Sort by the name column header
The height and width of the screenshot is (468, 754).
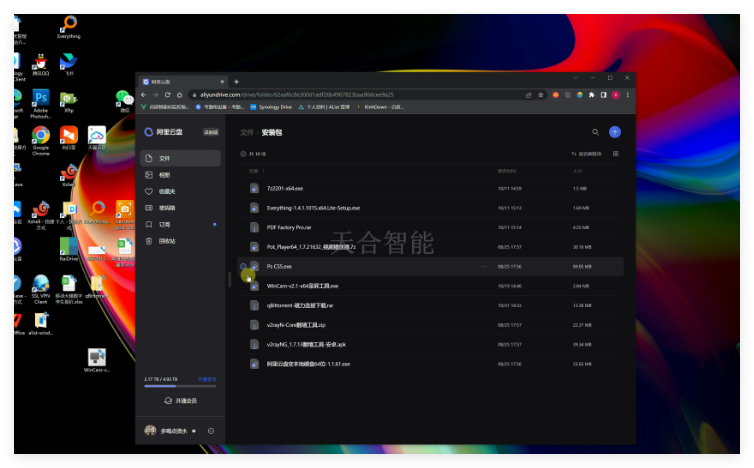coord(257,171)
